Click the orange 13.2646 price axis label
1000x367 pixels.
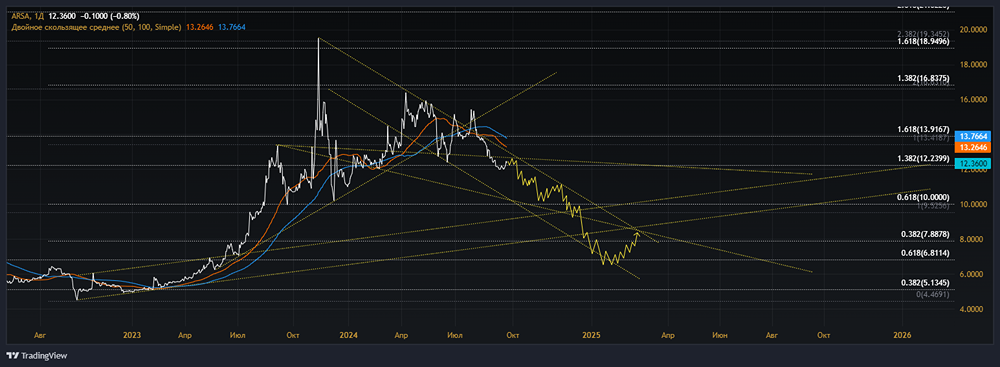pyautogui.click(x=973, y=147)
